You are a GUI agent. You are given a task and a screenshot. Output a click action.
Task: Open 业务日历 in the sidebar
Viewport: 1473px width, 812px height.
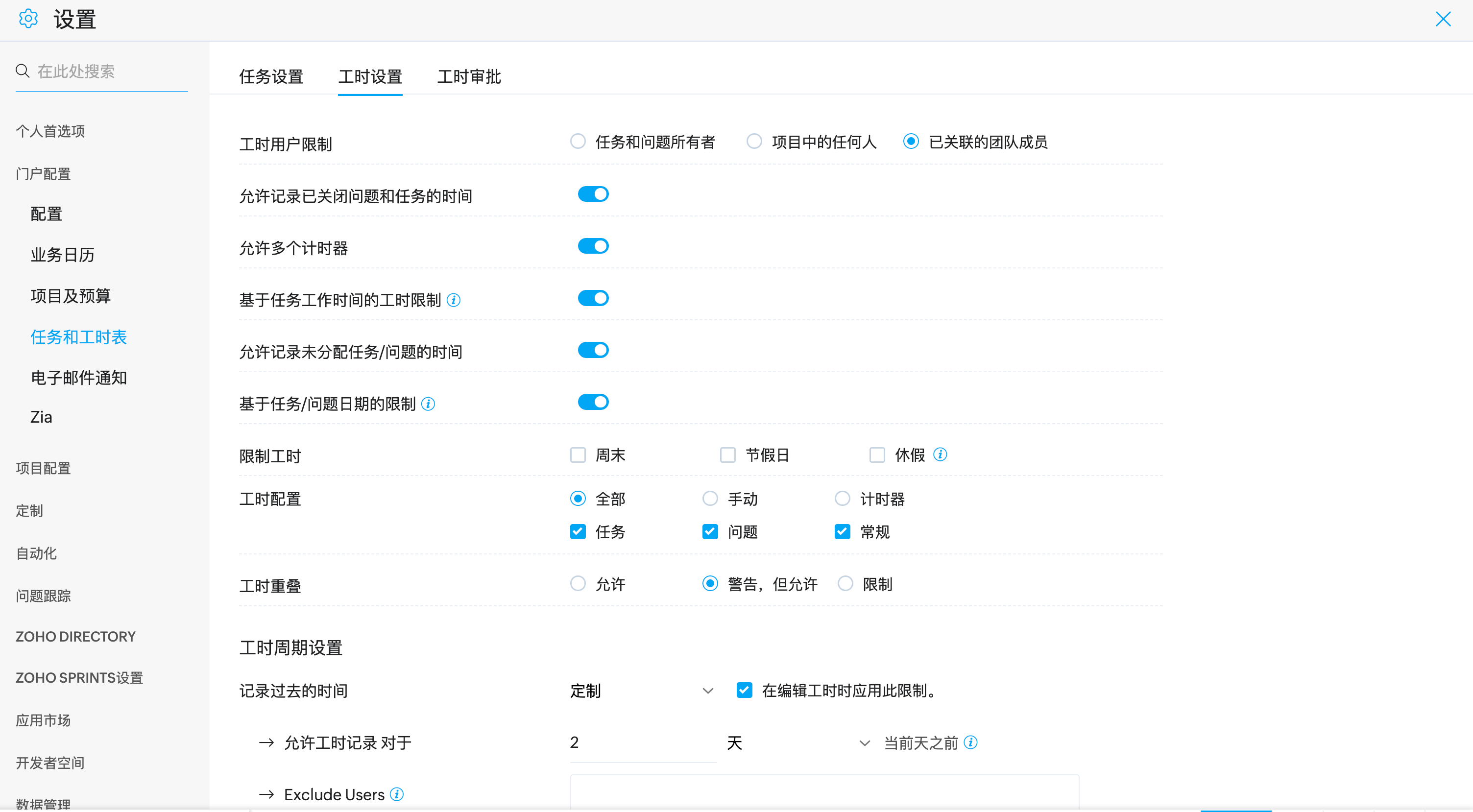[x=62, y=255]
